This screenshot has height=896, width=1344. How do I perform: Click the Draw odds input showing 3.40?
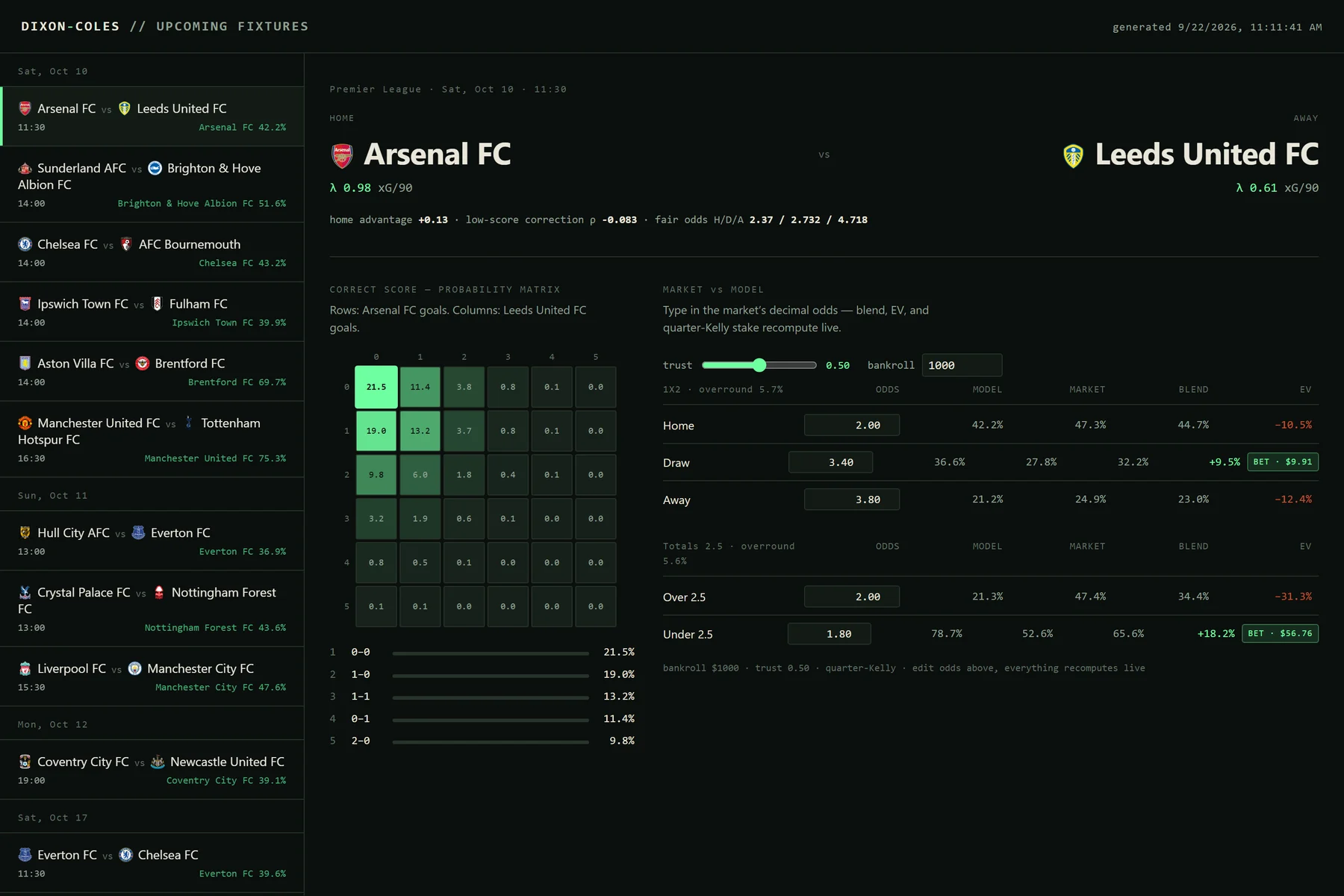(830, 462)
